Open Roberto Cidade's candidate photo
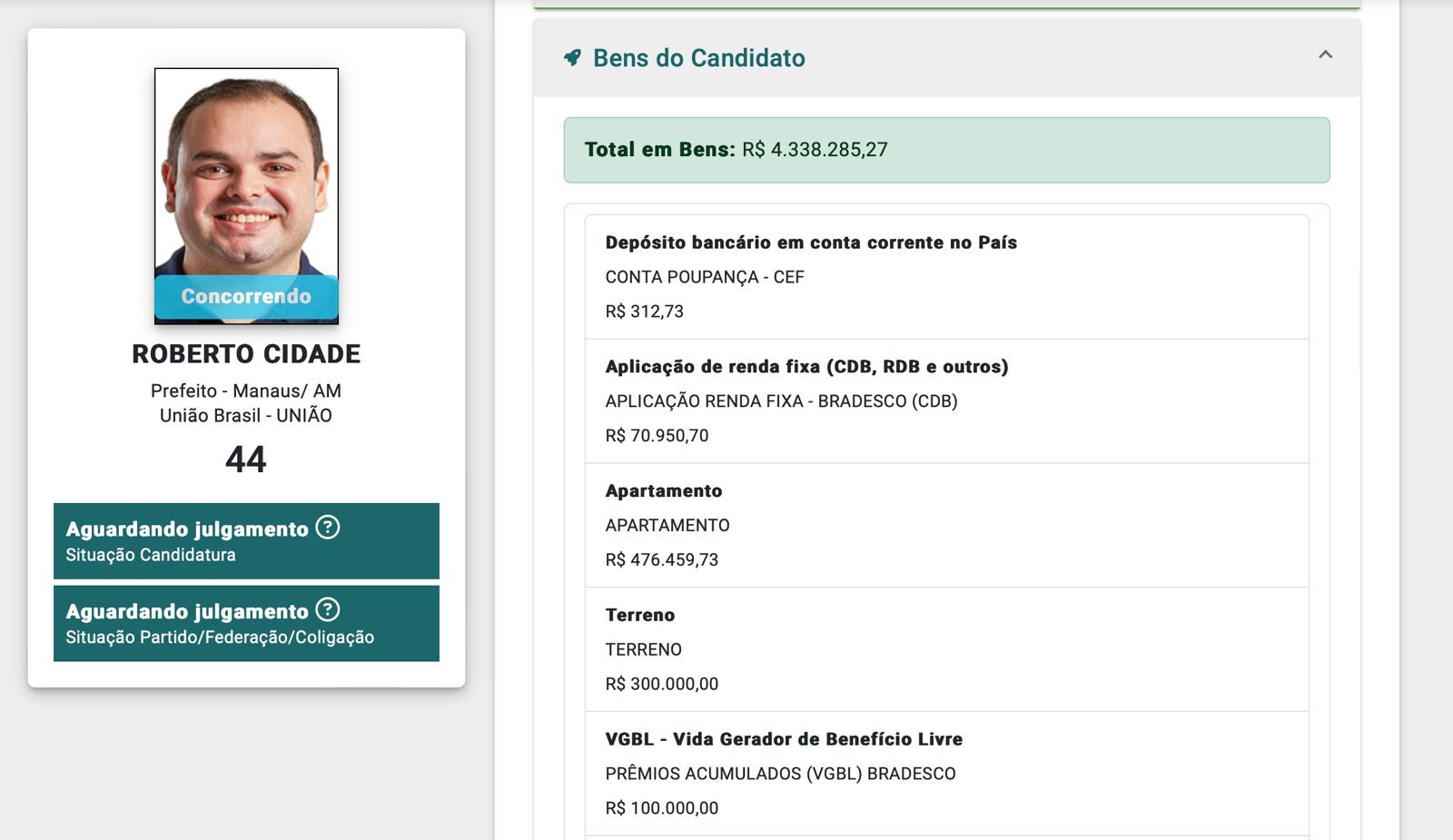The image size is (1453, 840). coord(246,173)
